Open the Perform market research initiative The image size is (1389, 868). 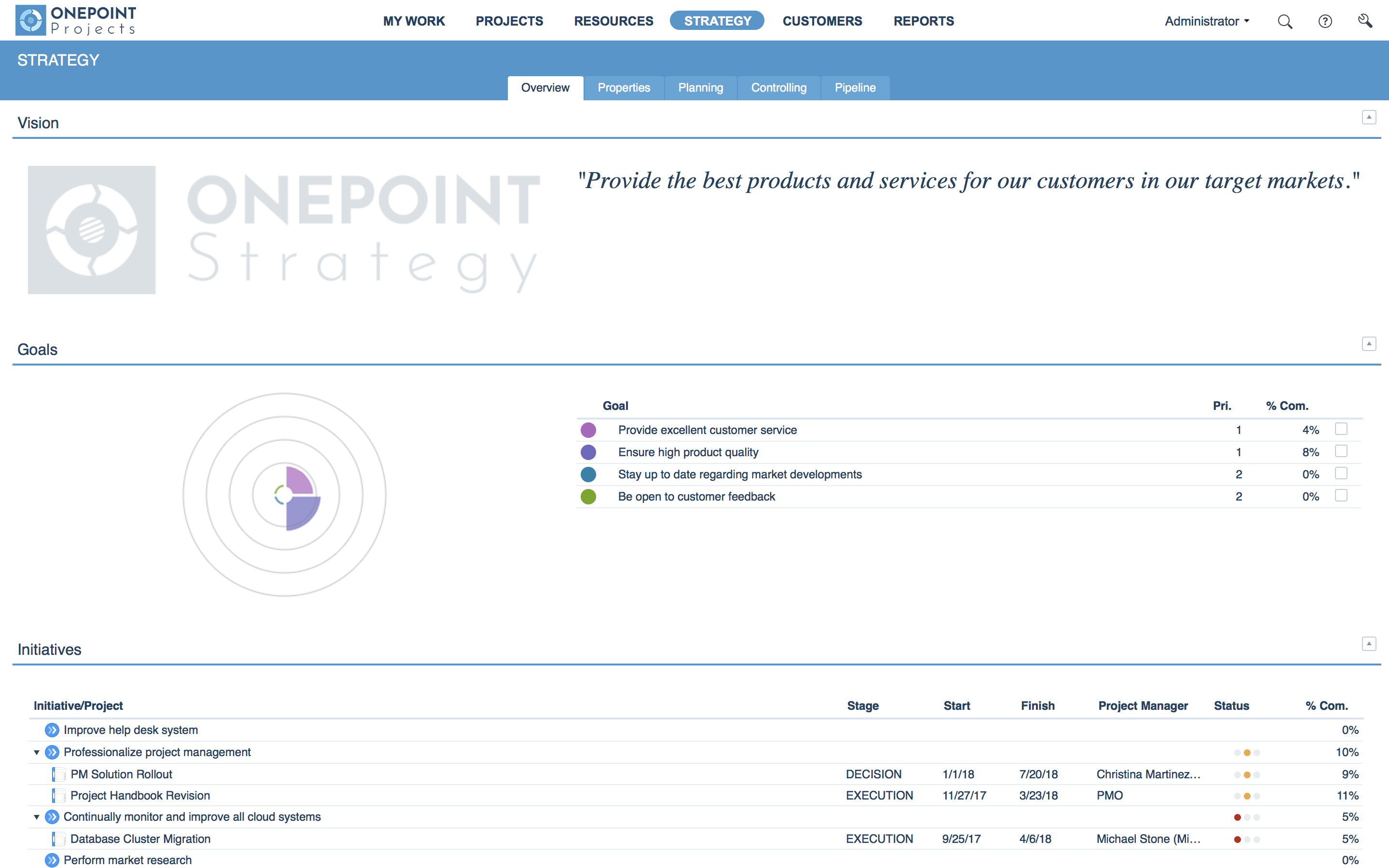(x=52, y=859)
